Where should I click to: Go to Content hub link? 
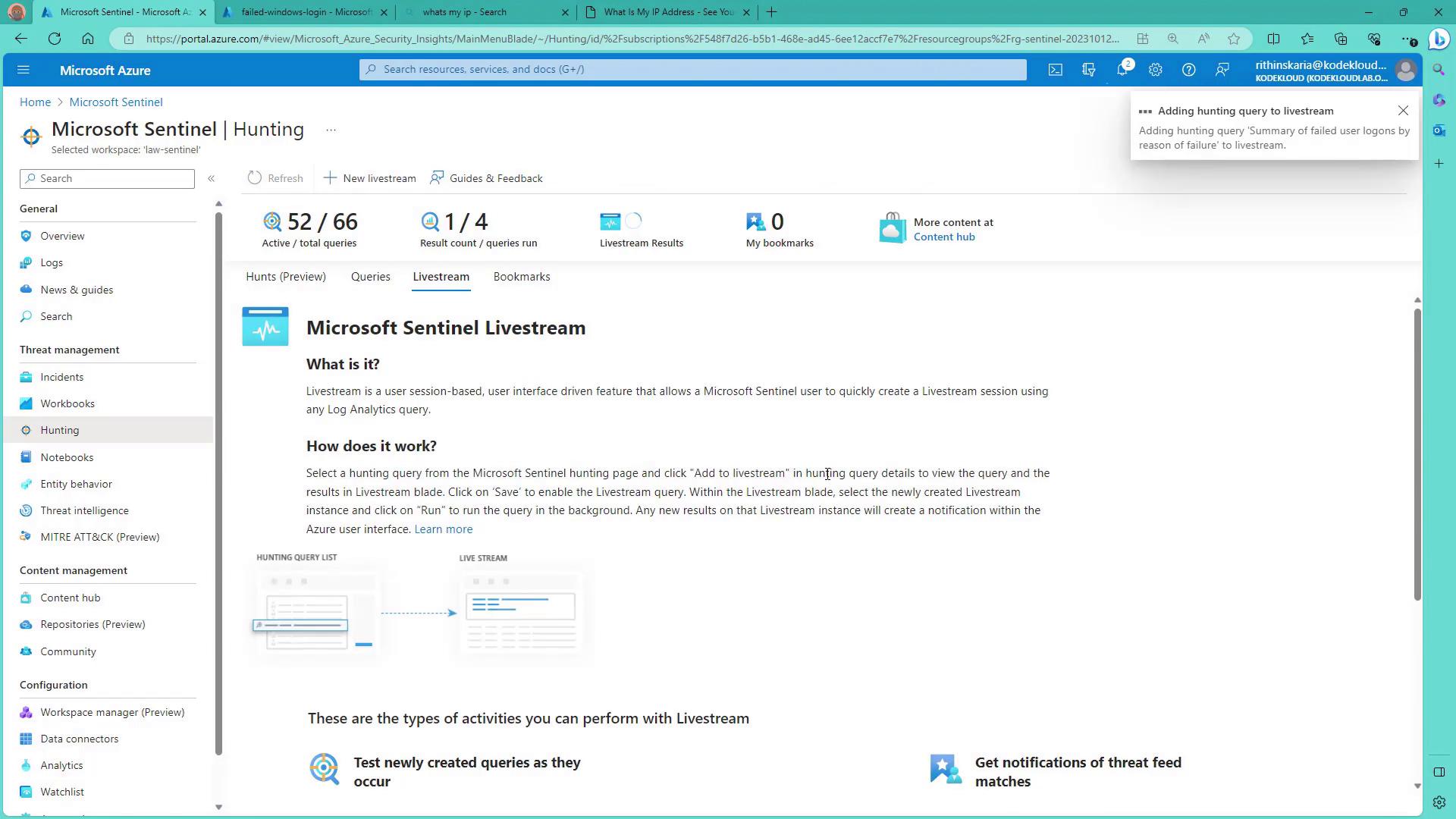click(943, 237)
